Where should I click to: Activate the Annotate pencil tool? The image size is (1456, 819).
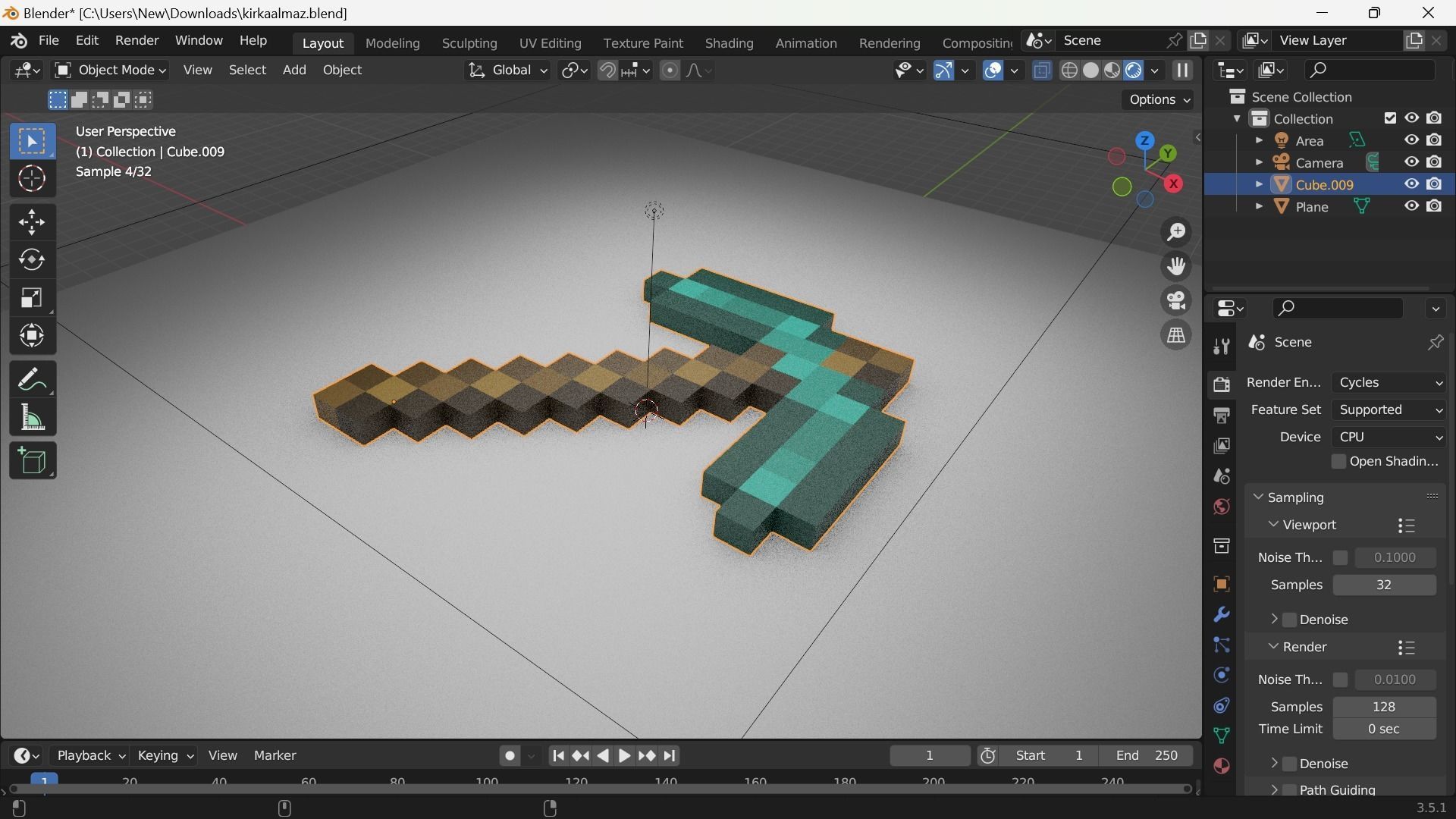32,380
